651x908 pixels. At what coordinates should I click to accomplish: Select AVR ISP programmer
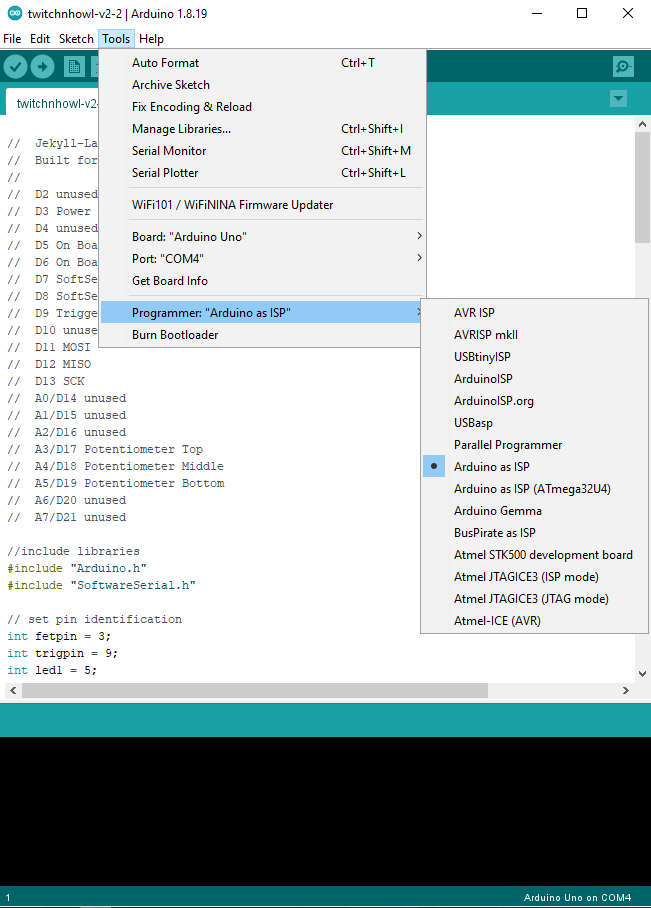pos(534,313)
